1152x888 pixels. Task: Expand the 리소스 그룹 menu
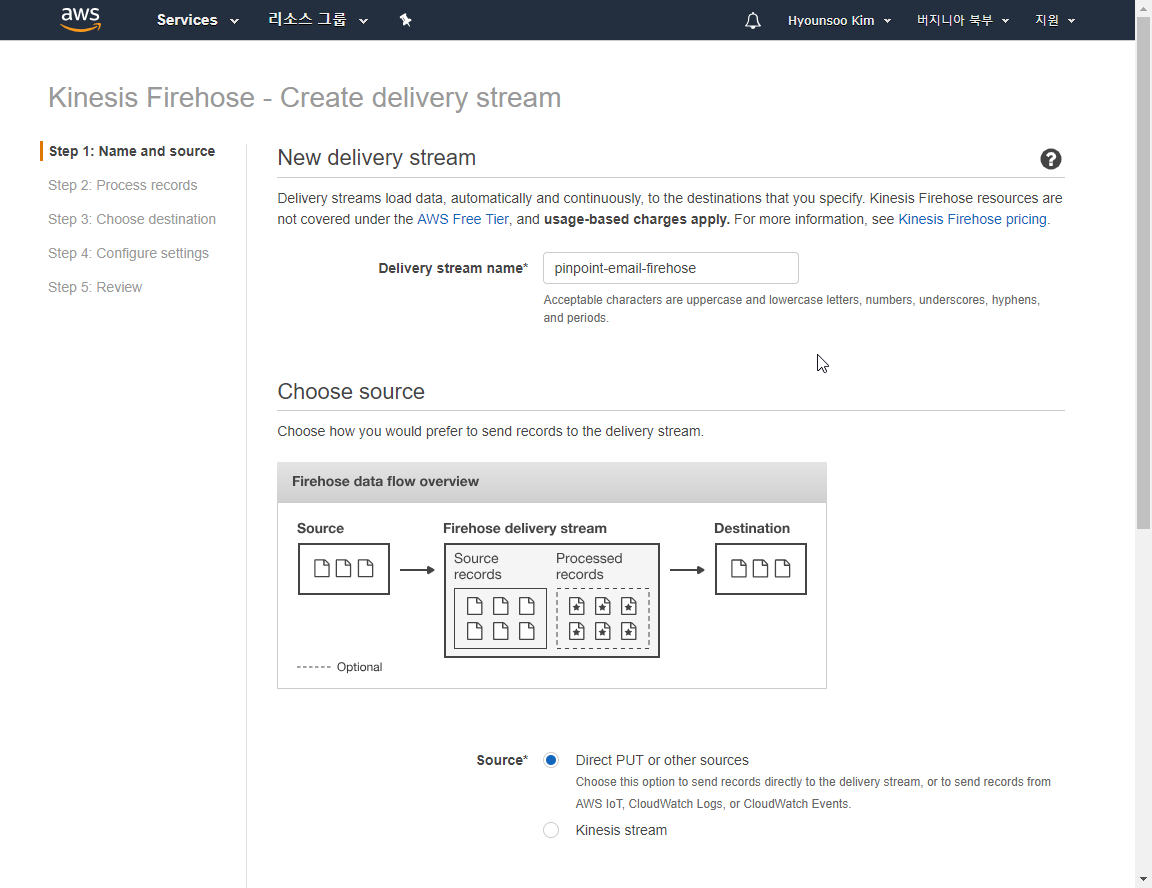(318, 21)
